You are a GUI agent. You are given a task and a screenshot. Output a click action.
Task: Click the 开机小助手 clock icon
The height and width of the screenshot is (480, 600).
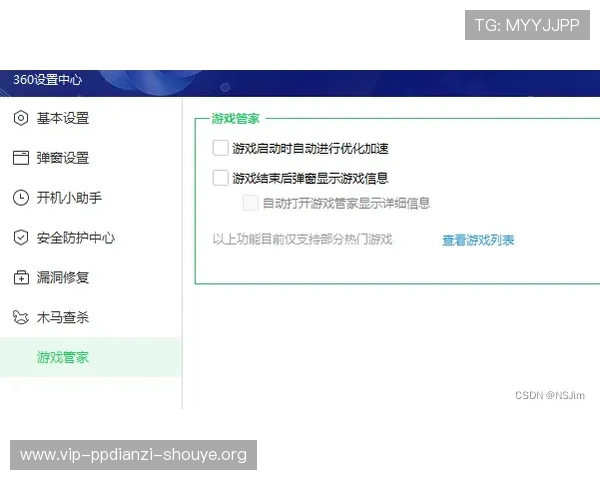21,198
